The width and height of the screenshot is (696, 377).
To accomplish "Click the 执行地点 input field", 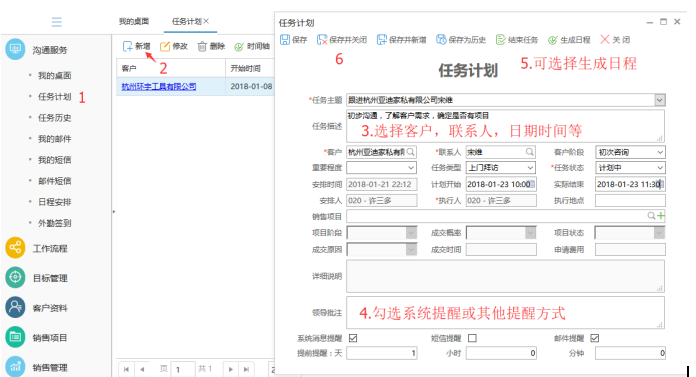I will [x=630, y=201].
